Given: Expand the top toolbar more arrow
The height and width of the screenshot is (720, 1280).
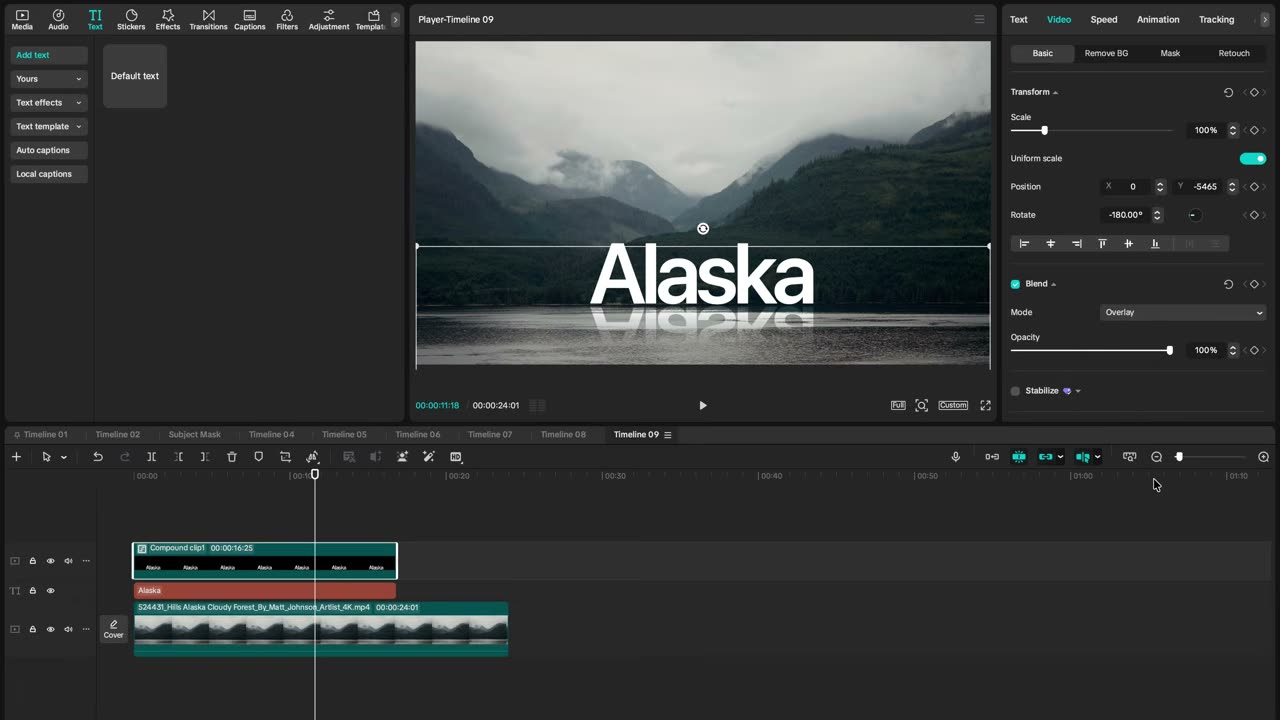Looking at the screenshot, I should pyautogui.click(x=395, y=19).
